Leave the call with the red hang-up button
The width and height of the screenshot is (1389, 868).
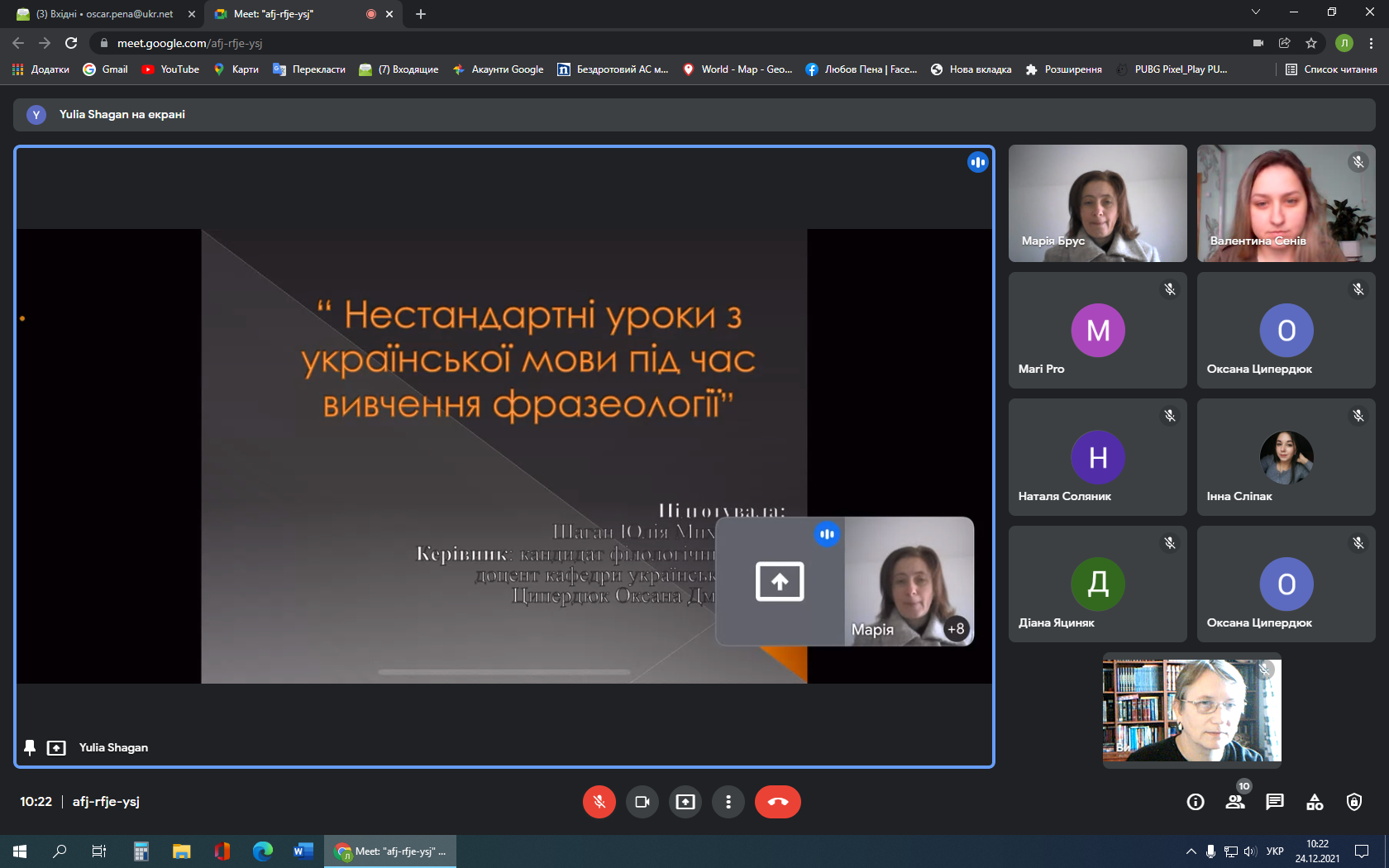click(777, 802)
